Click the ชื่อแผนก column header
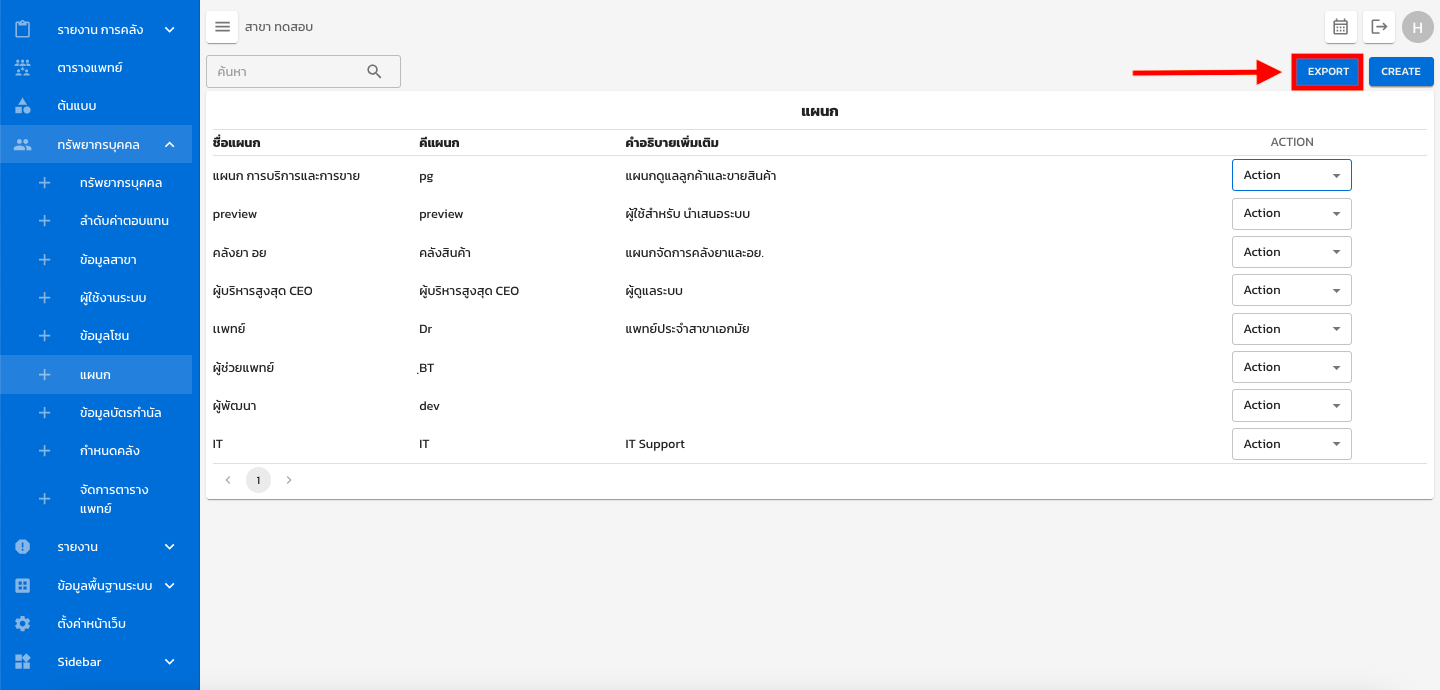Viewport: 1440px width, 690px height. (x=237, y=142)
